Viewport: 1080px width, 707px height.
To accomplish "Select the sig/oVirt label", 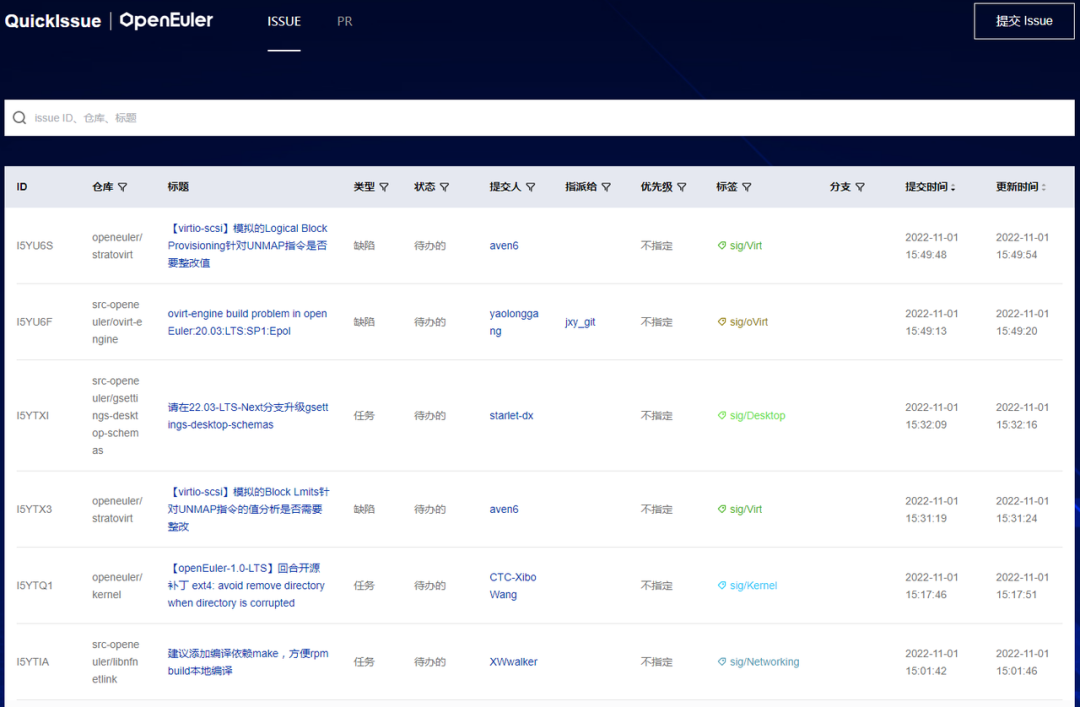I will coord(749,322).
